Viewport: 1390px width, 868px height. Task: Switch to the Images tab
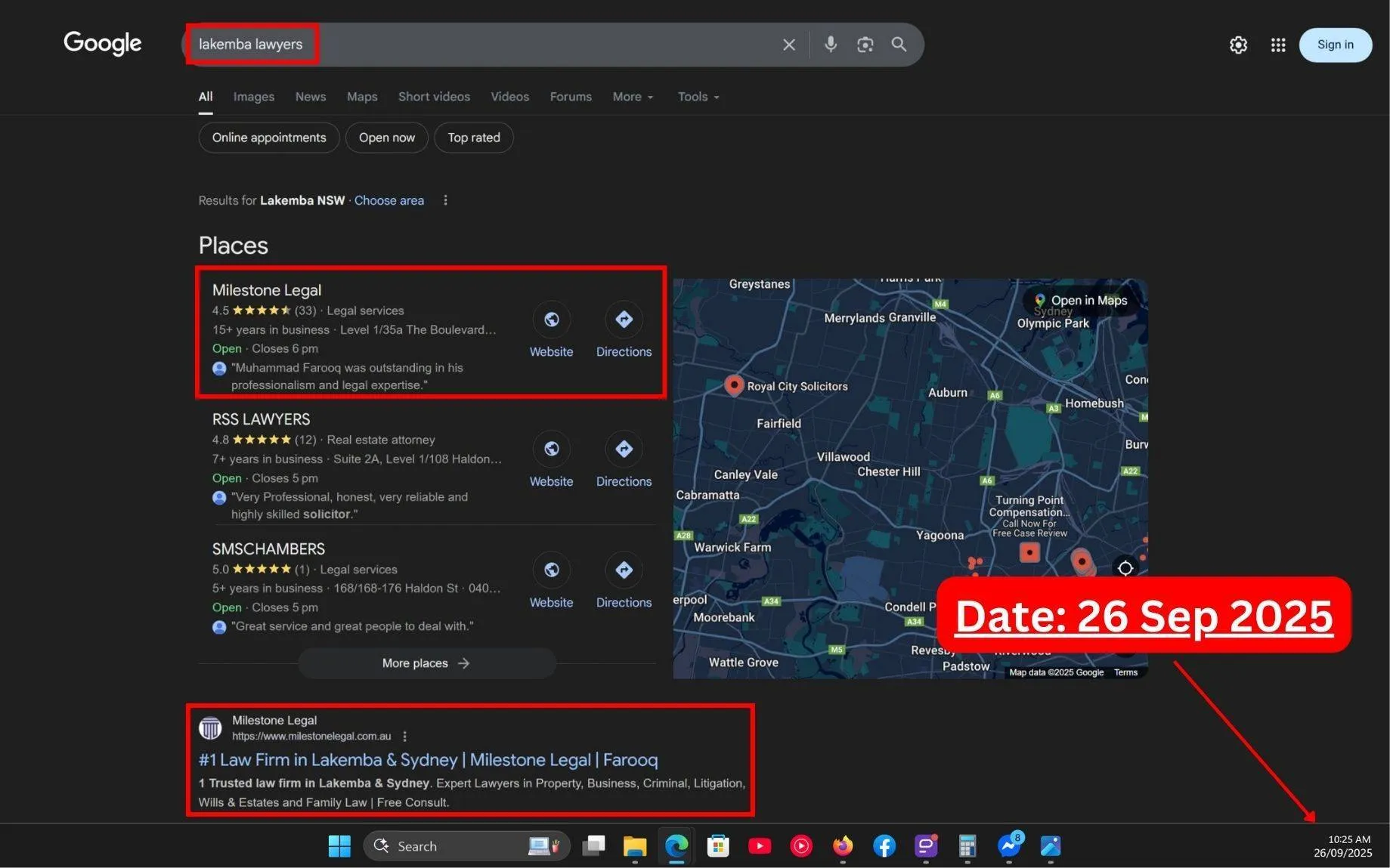pos(253,97)
